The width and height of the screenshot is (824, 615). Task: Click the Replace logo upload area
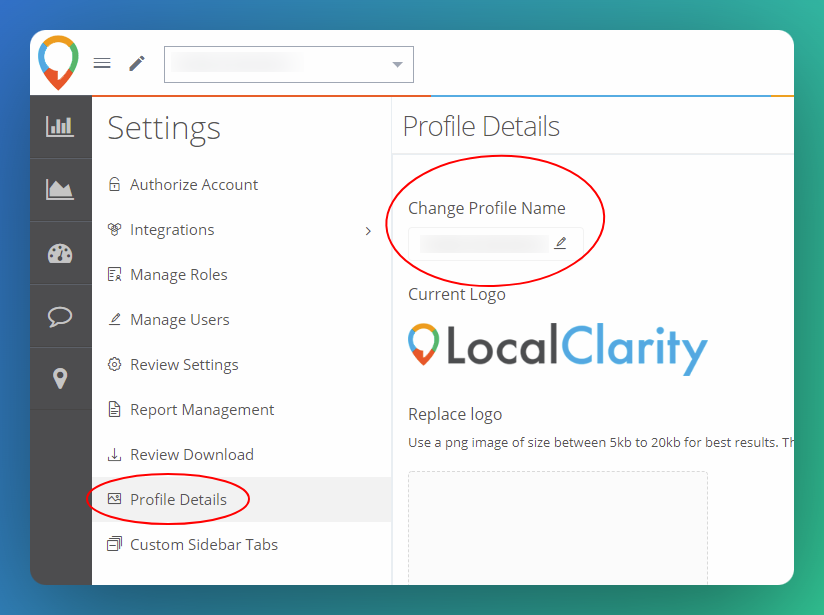558,528
